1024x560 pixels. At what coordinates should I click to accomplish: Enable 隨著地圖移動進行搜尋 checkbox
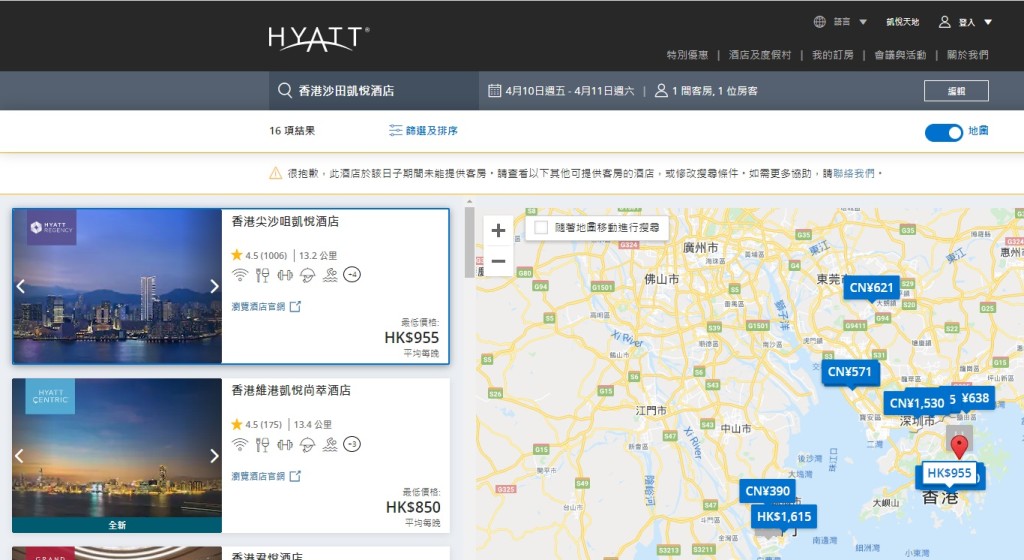point(541,227)
